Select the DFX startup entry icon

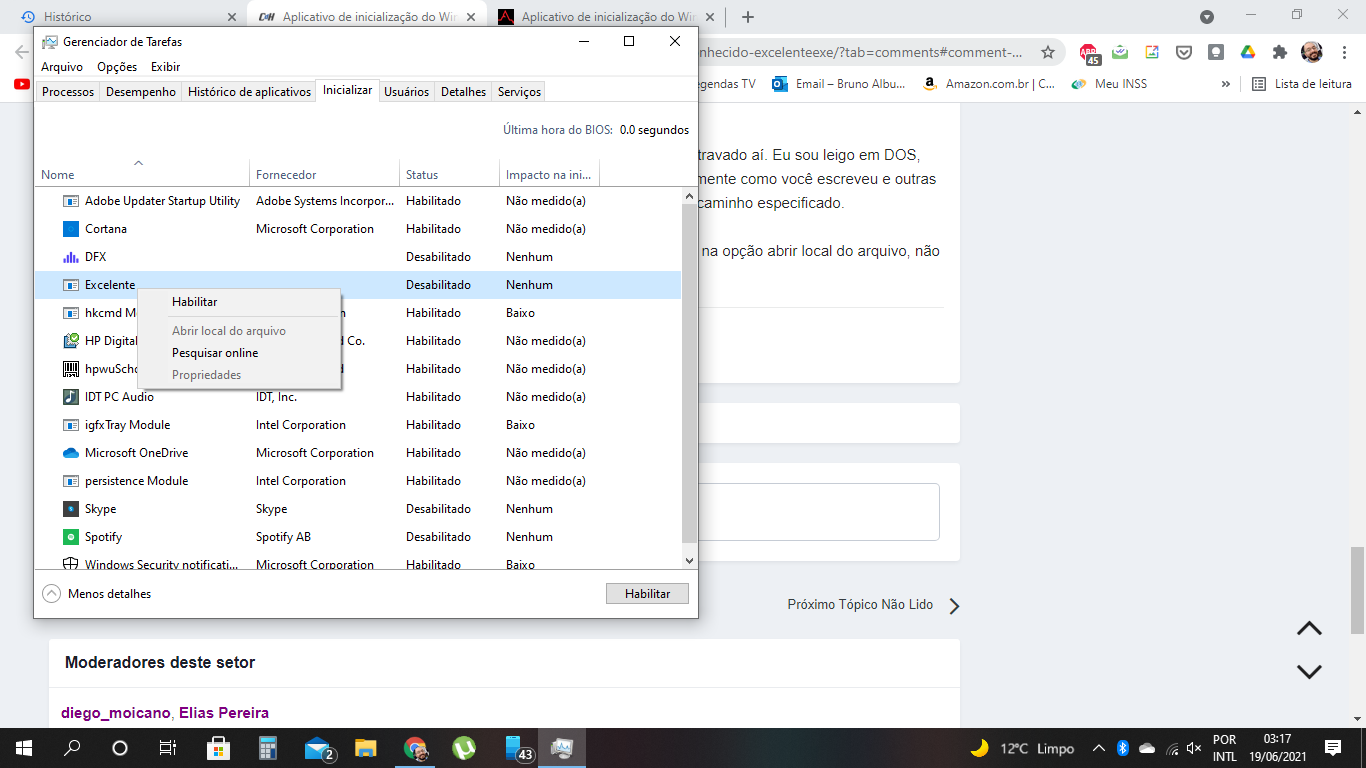(71, 257)
